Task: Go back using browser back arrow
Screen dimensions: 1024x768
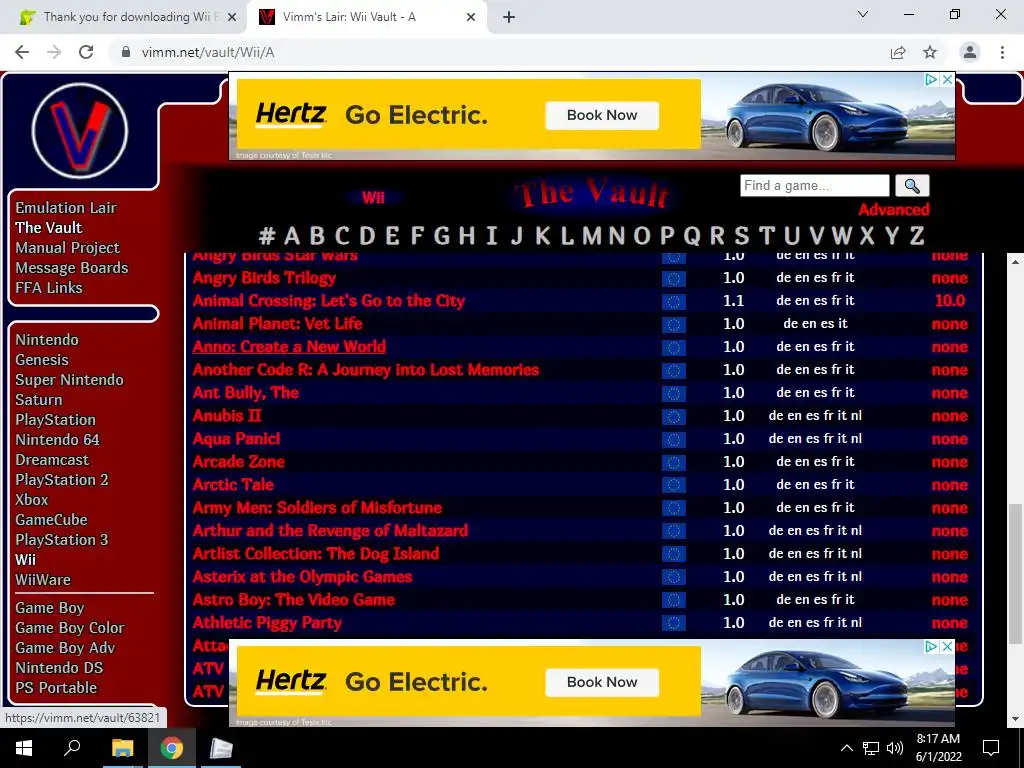Action: click(x=22, y=52)
